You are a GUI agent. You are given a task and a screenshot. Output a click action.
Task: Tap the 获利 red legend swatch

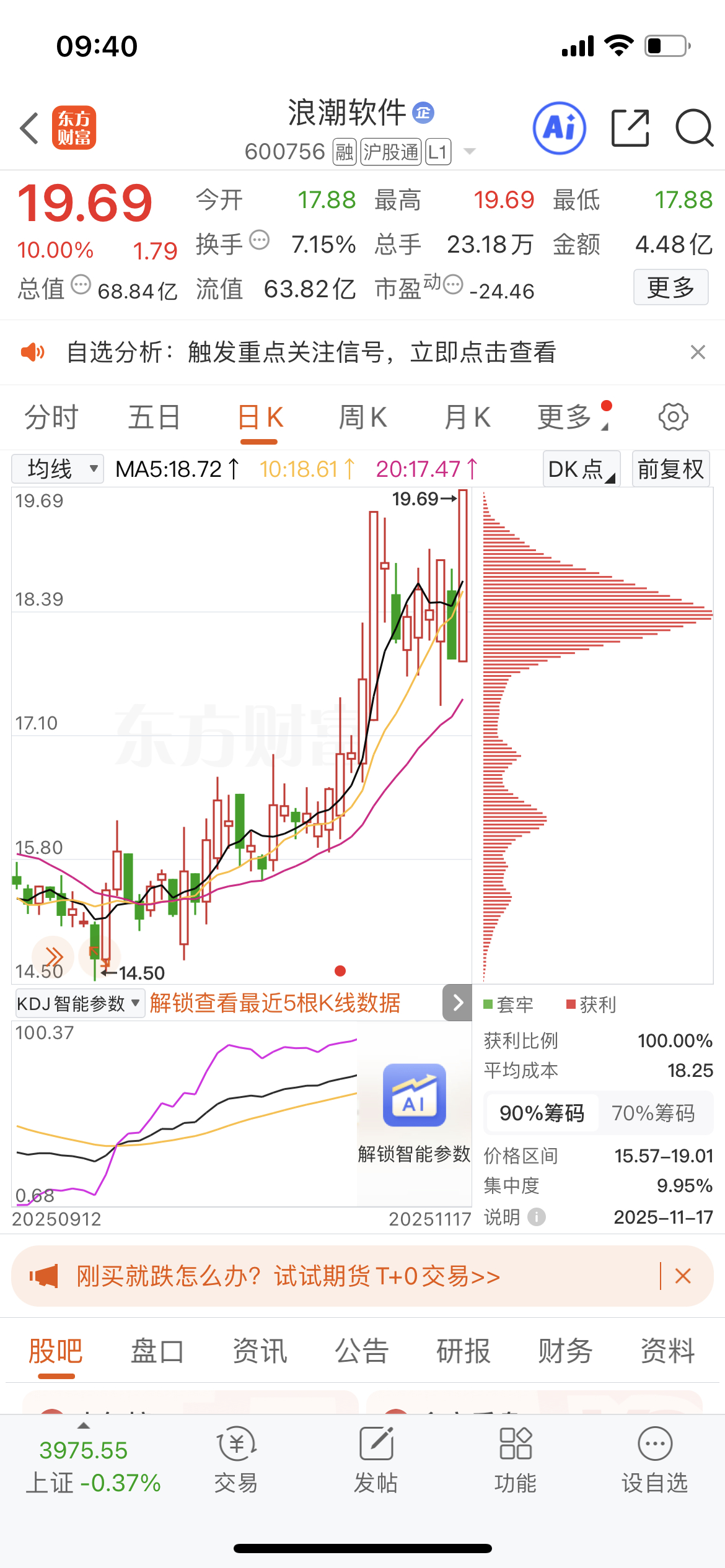pos(571,1004)
